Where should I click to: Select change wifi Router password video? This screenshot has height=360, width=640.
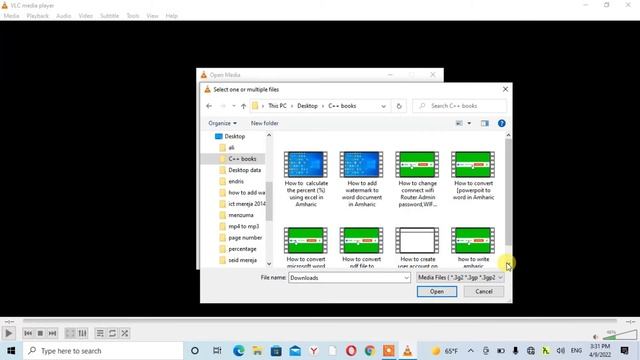tap(417, 179)
